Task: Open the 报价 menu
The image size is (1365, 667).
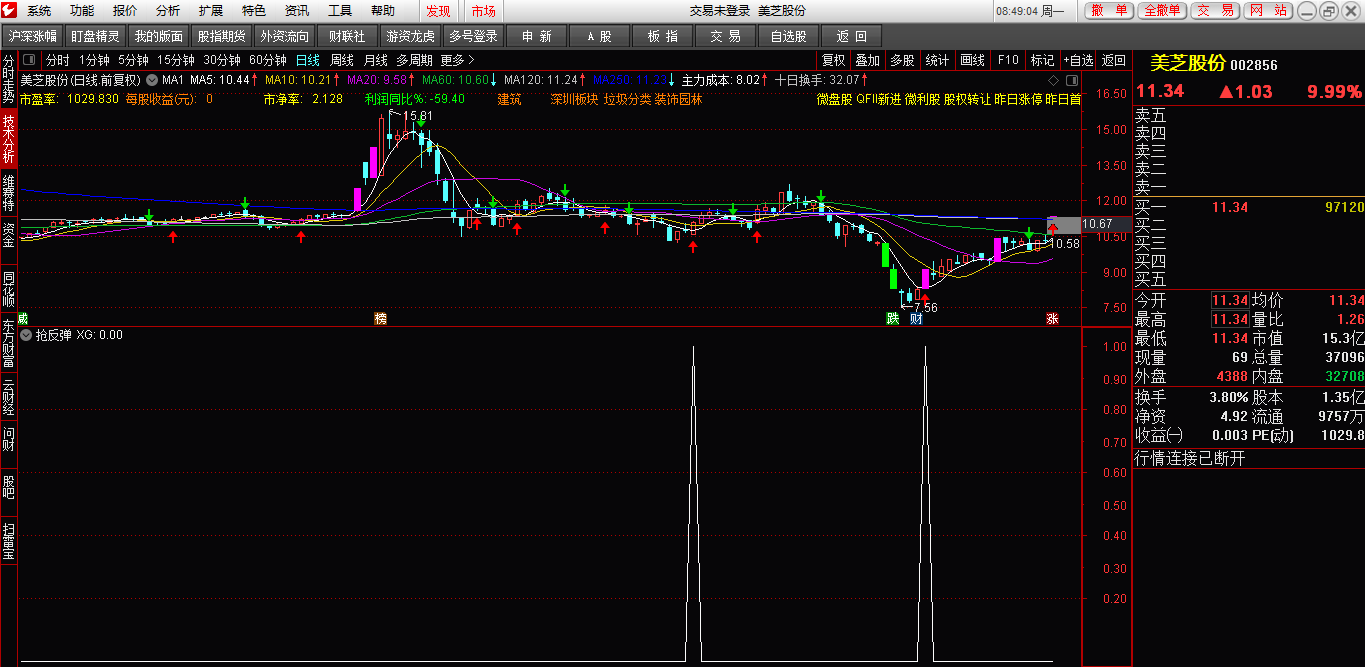Action: pyautogui.click(x=125, y=11)
